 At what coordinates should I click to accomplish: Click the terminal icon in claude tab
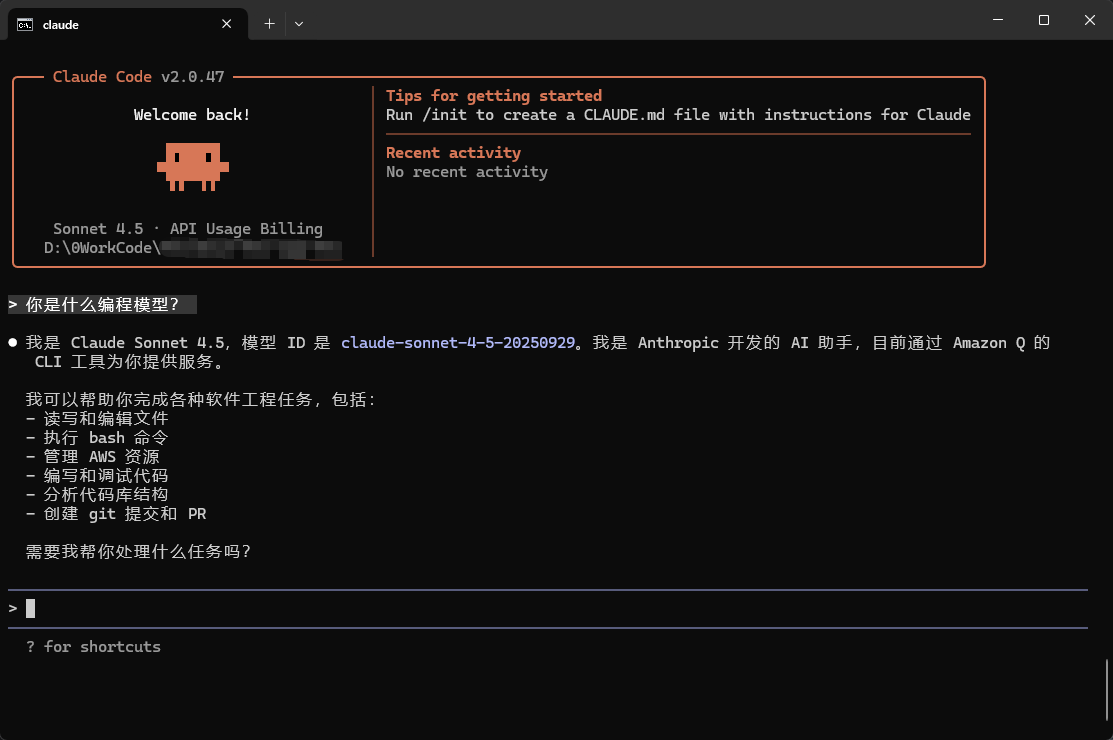pyautogui.click(x=25, y=25)
